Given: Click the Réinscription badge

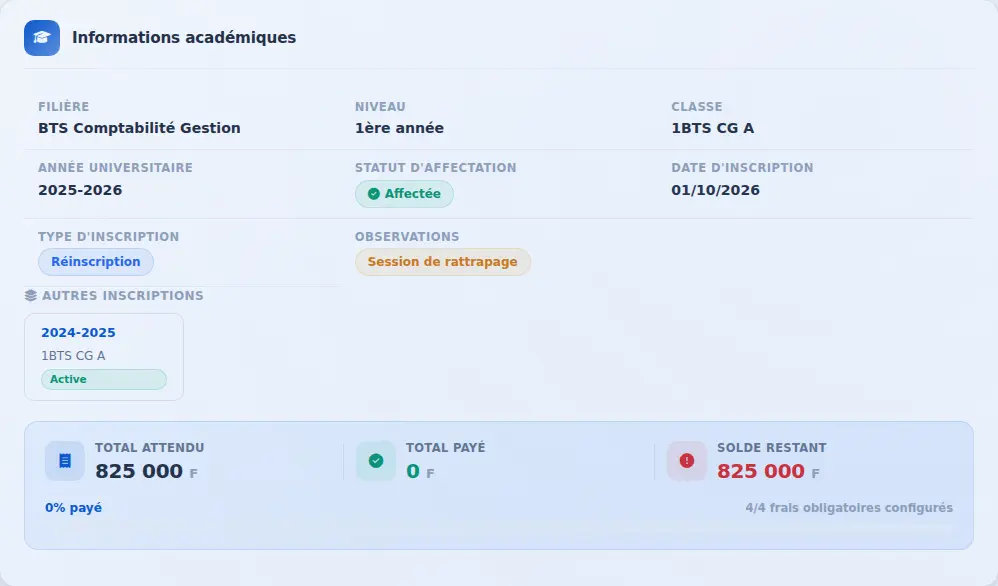Looking at the screenshot, I should [95, 262].
